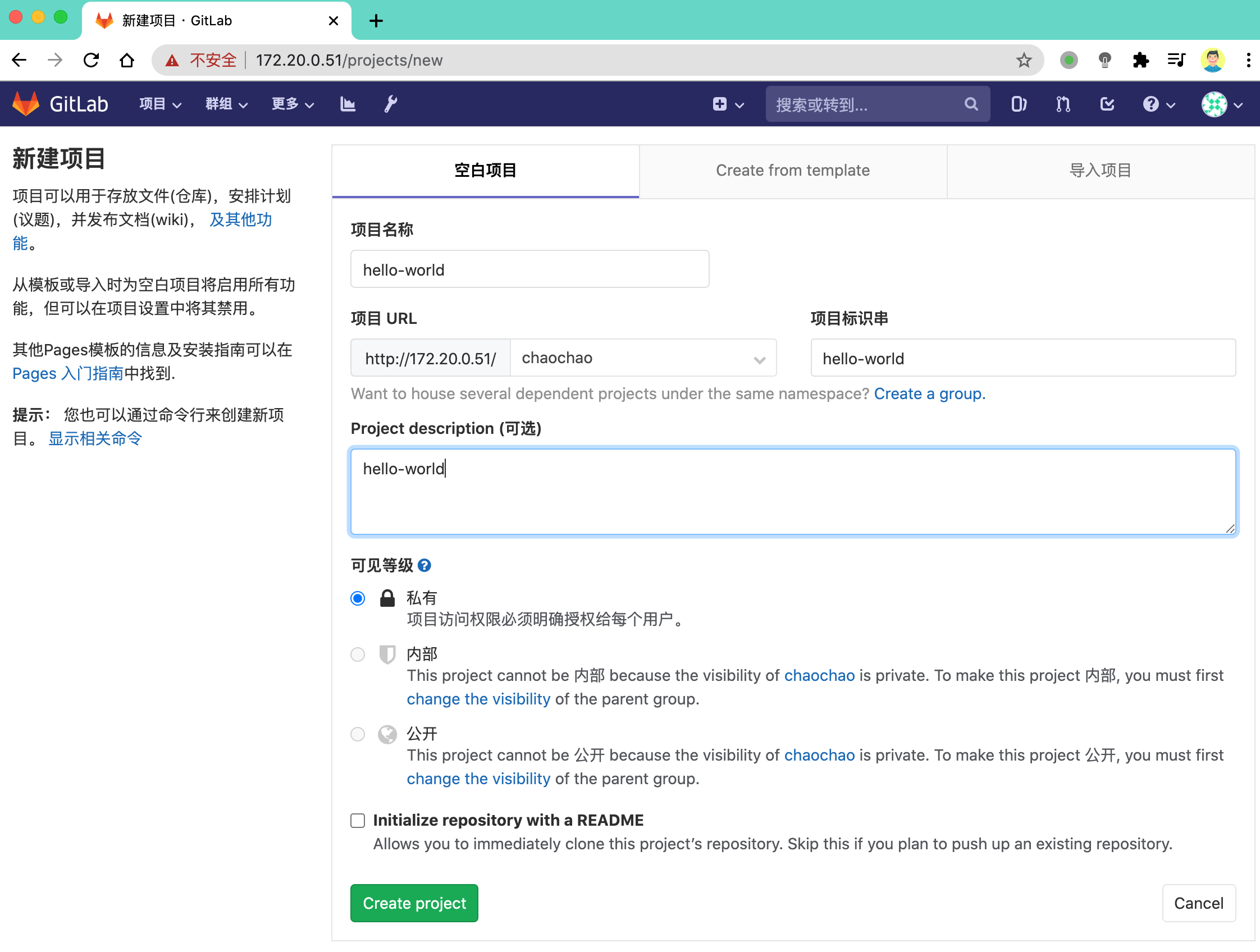Screen dimensions: 1260x952
Task: Switch to the Create from template tab
Action: (x=793, y=170)
